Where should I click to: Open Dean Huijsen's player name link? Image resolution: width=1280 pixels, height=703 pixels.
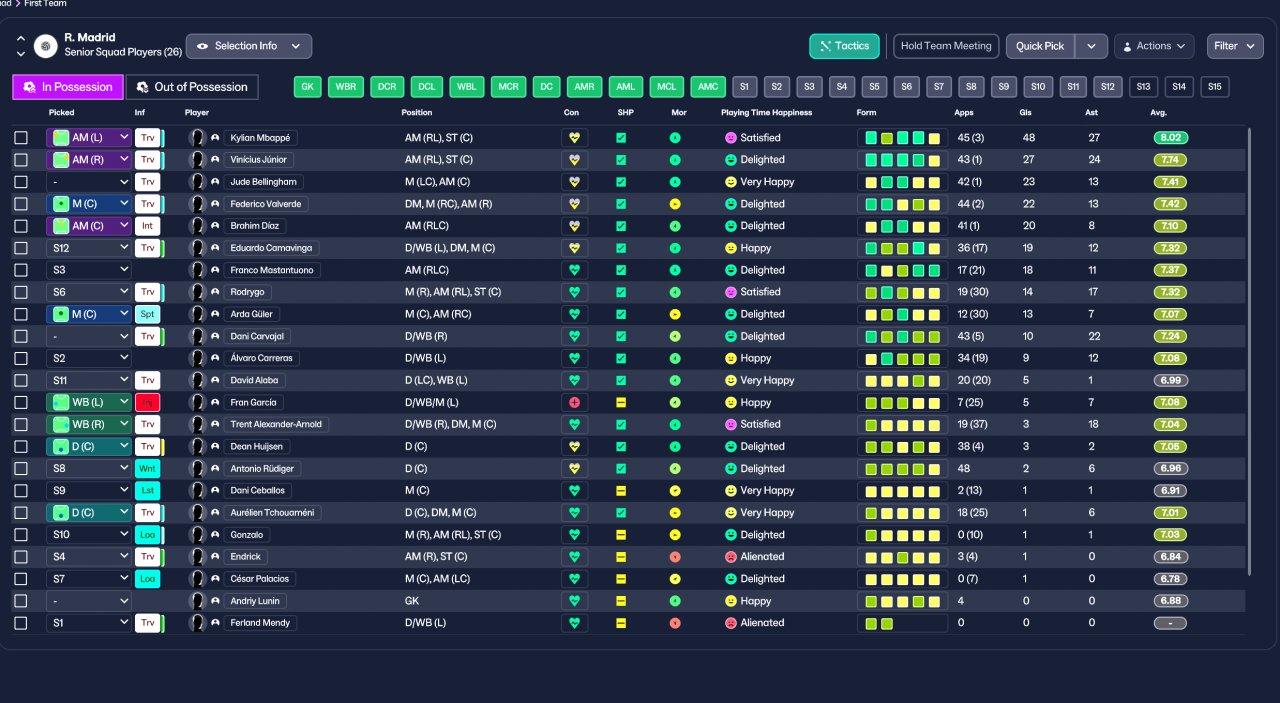click(256, 446)
